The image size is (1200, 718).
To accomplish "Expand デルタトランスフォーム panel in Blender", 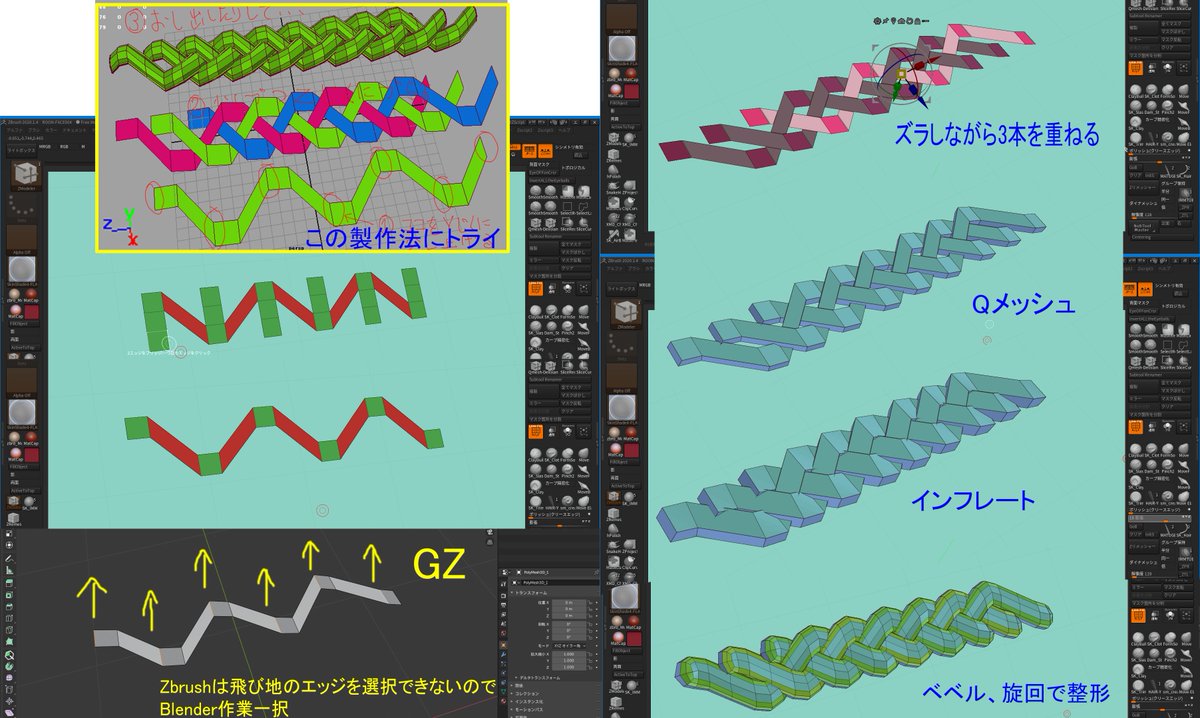I will (537, 678).
